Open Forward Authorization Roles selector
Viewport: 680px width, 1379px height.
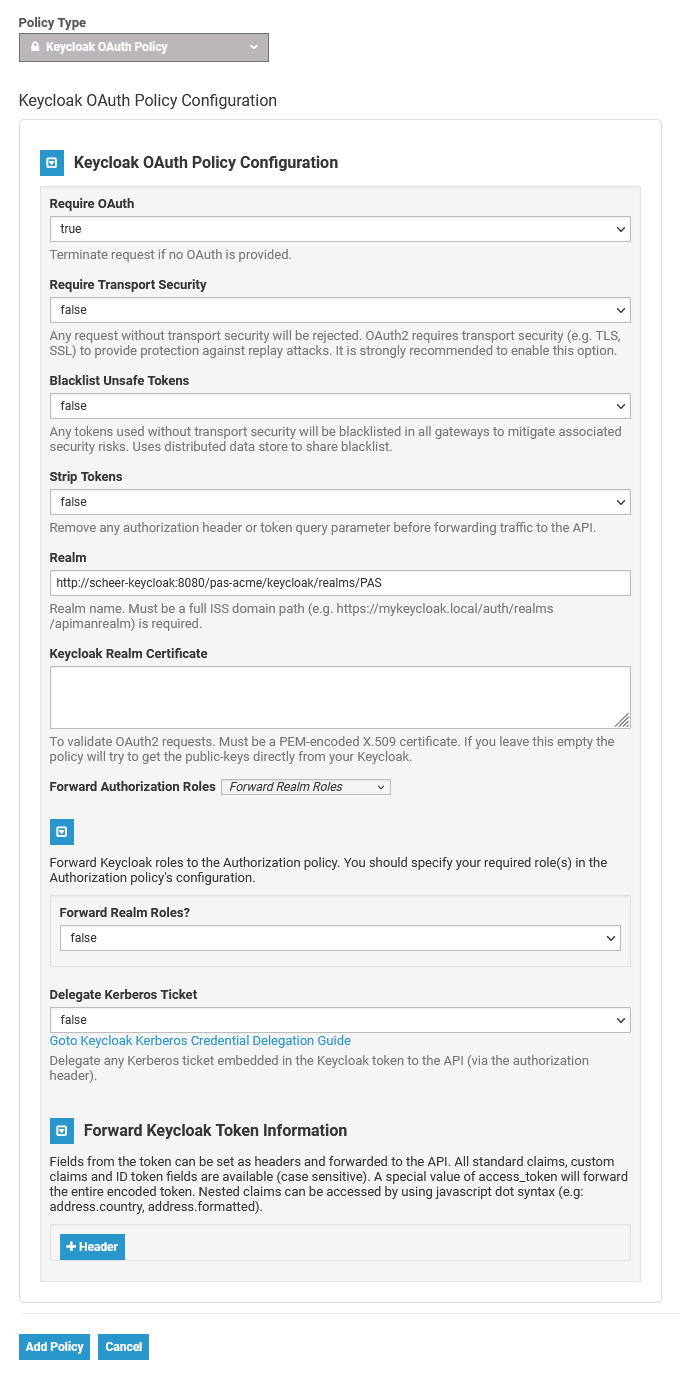point(305,787)
